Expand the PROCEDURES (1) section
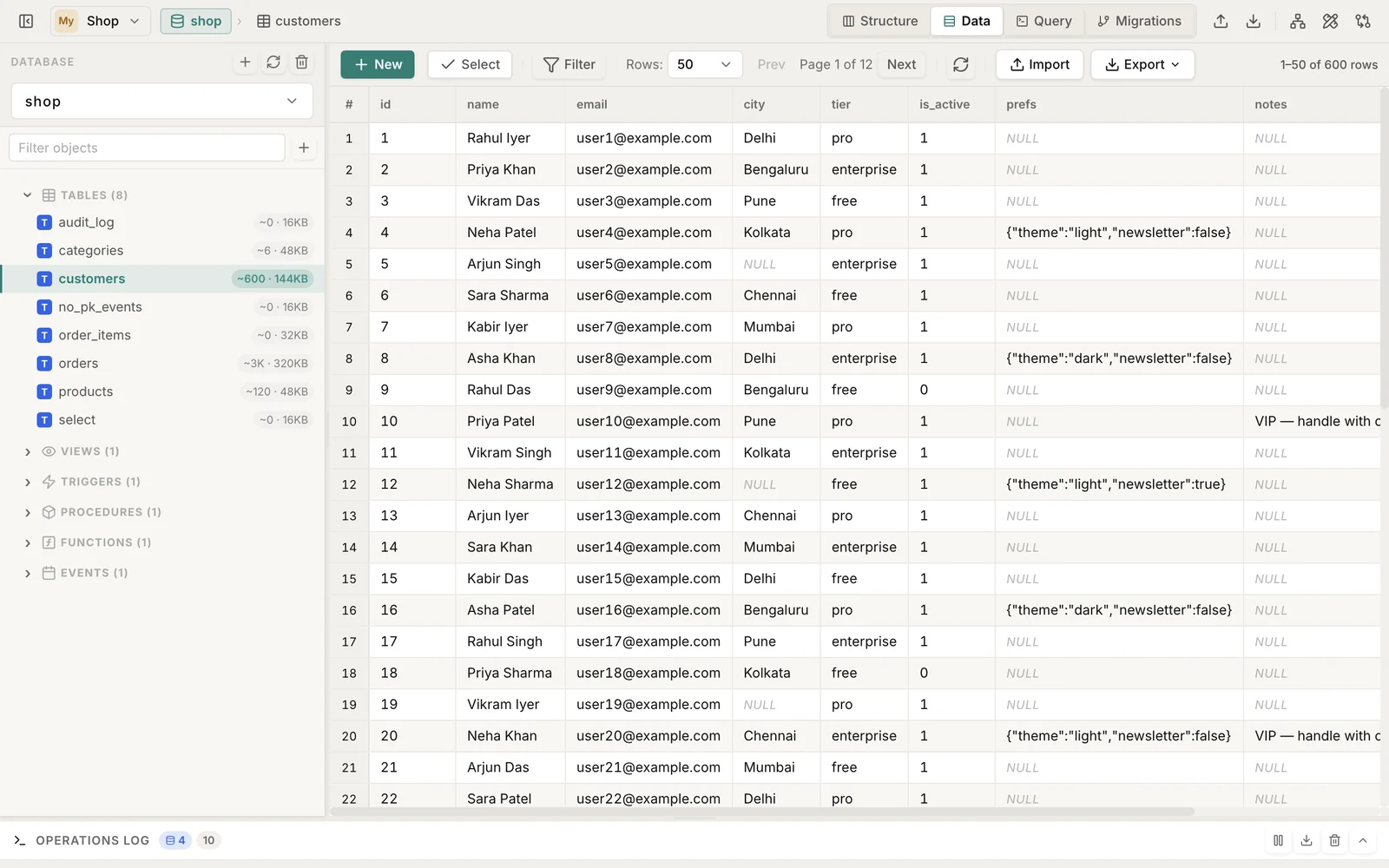The height and width of the screenshot is (868, 1389). pyautogui.click(x=27, y=512)
